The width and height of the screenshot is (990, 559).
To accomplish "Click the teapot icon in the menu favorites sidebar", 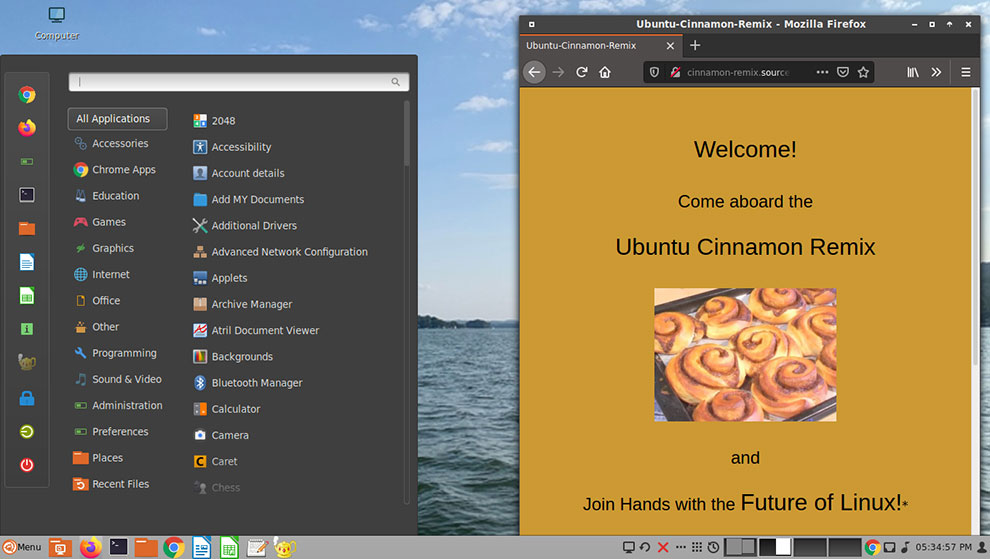I will click(27, 362).
